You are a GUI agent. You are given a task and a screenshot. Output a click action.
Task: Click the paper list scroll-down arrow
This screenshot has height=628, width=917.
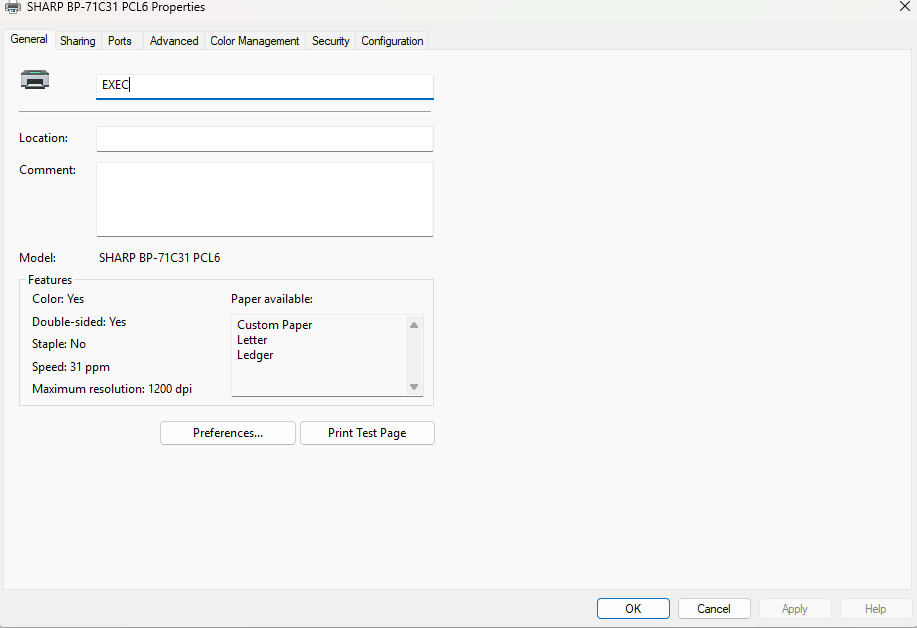point(414,387)
